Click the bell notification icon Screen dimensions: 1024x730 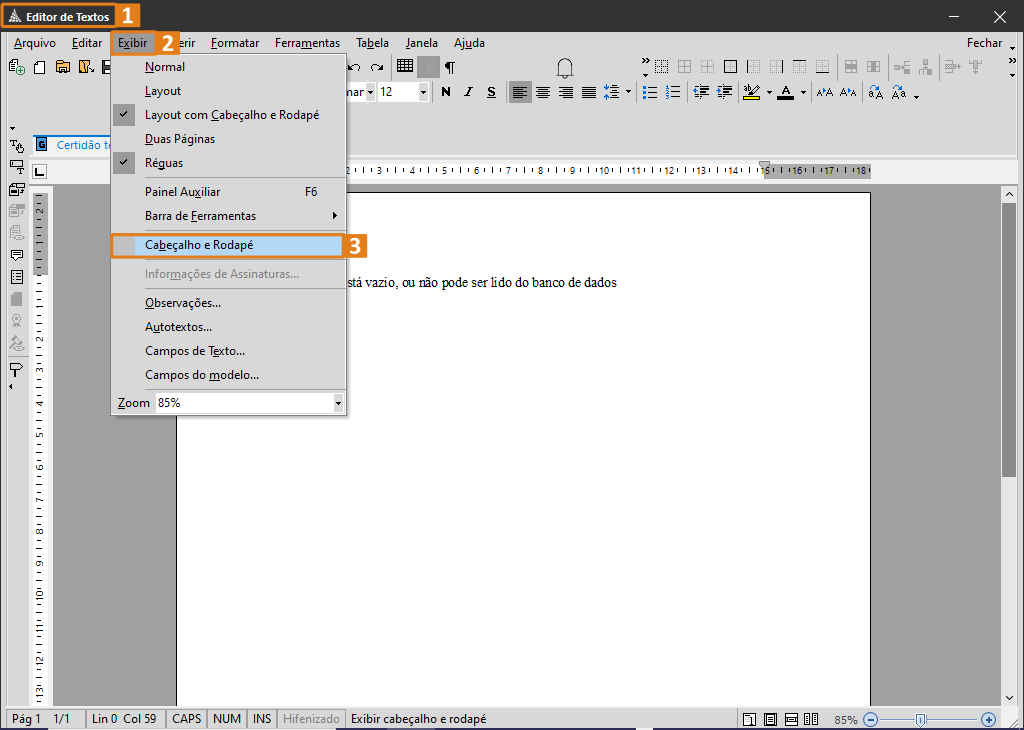[565, 68]
